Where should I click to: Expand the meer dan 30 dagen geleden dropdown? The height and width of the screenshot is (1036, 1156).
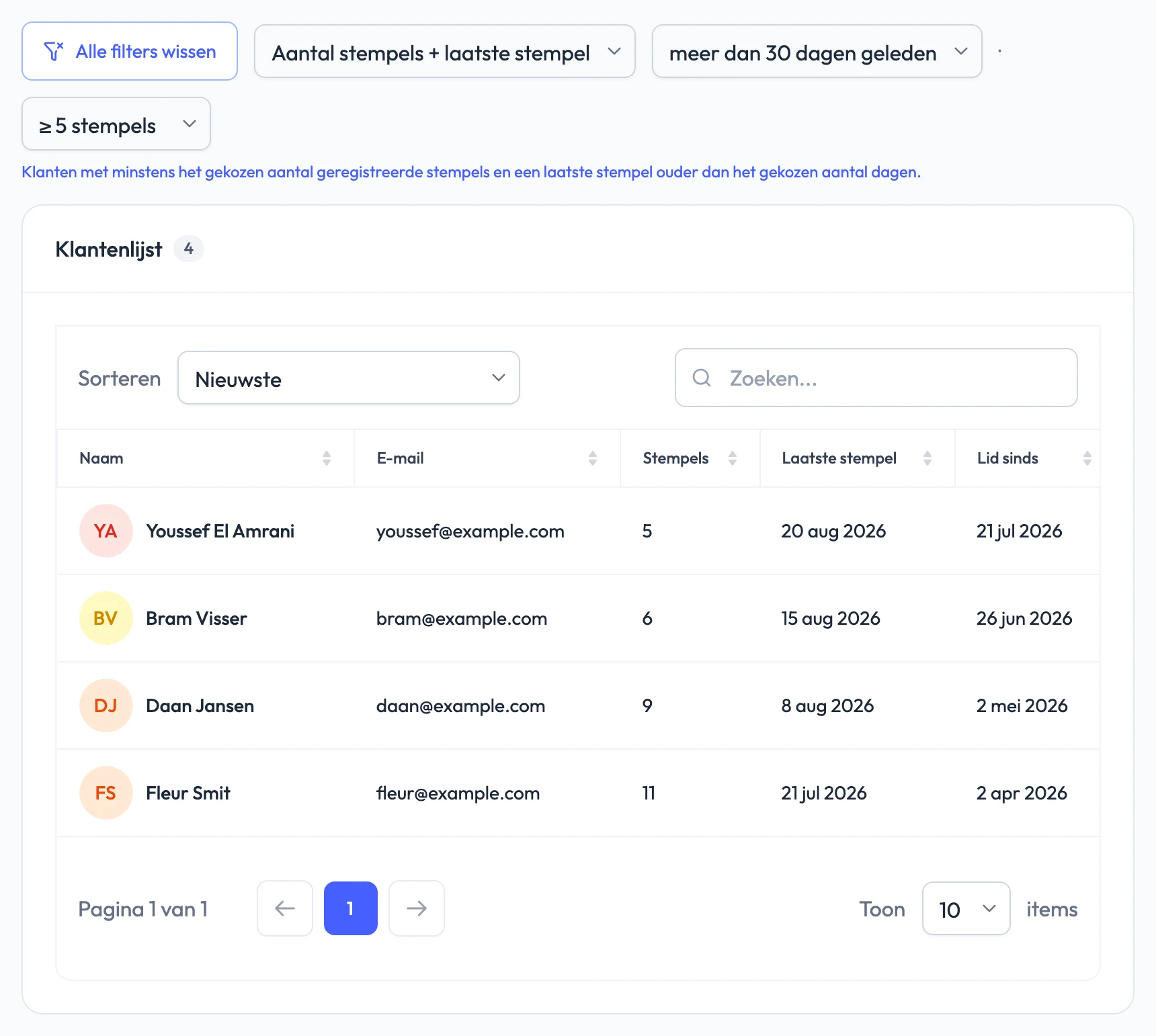tap(817, 52)
